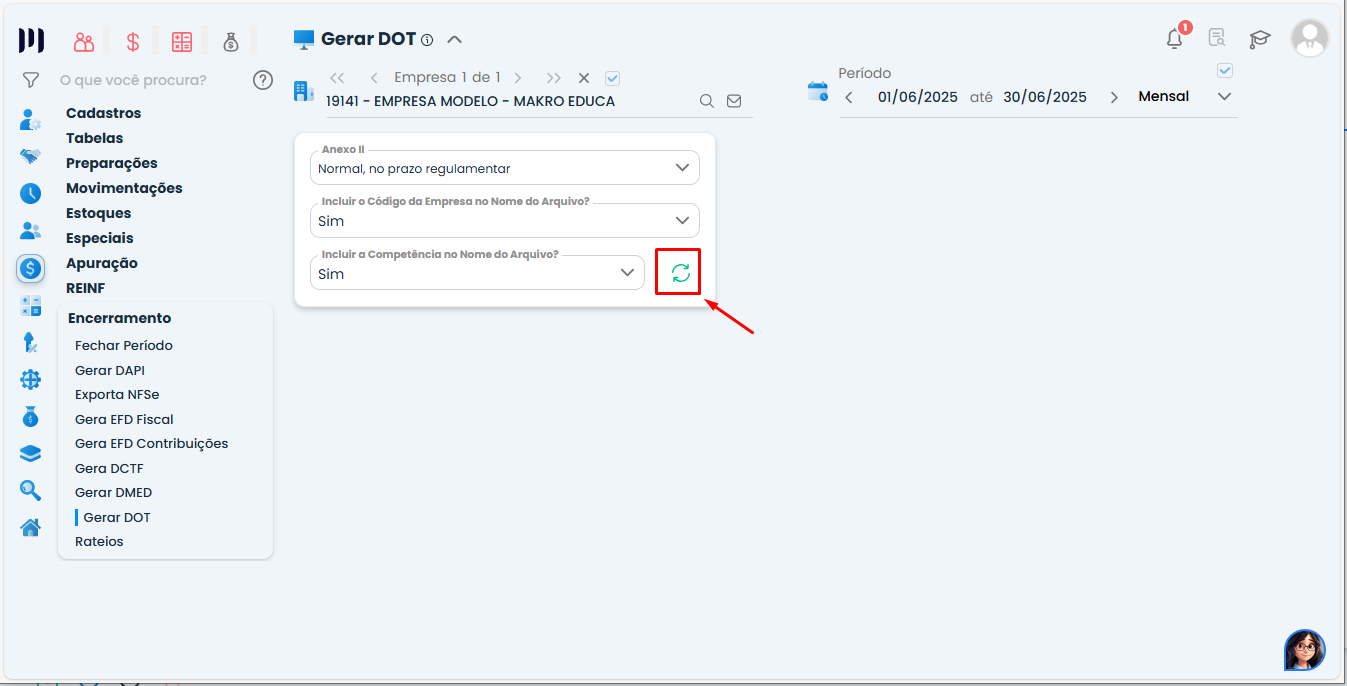
Task: Open the selected blue dollar sidebar icon
Action: [31, 268]
